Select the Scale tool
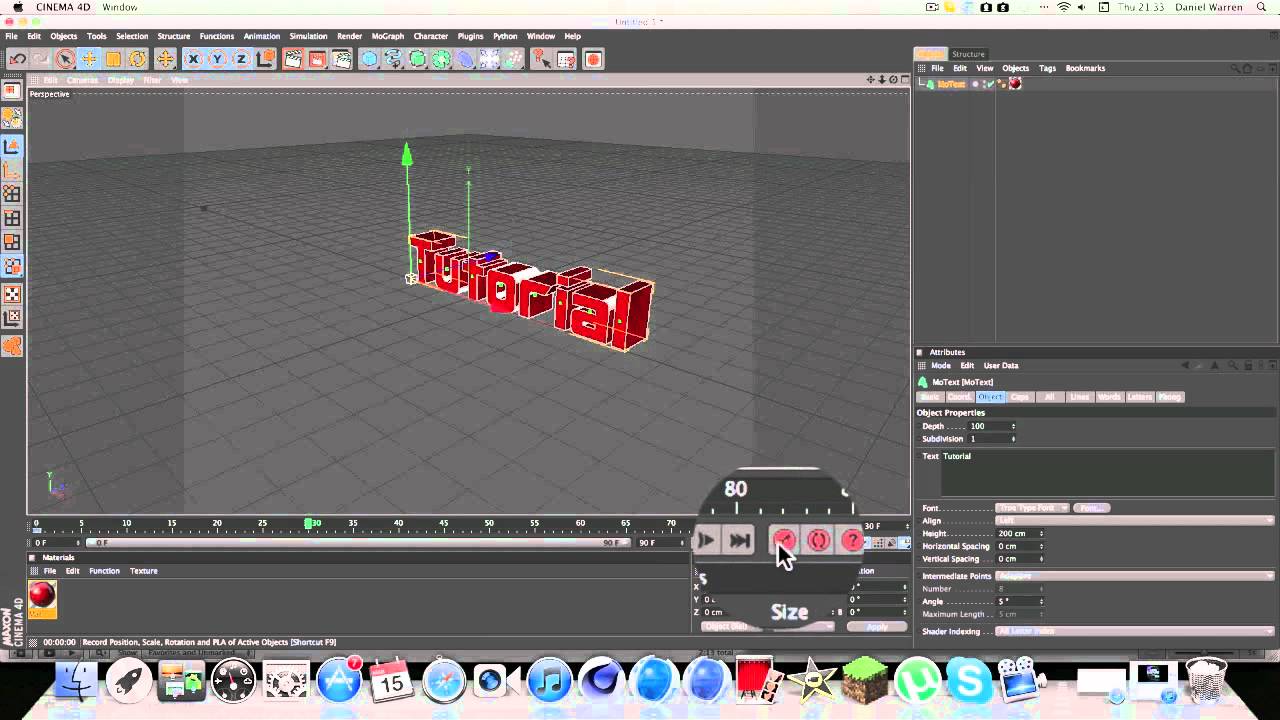Image resolution: width=1280 pixels, height=720 pixels. [x=113, y=59]
